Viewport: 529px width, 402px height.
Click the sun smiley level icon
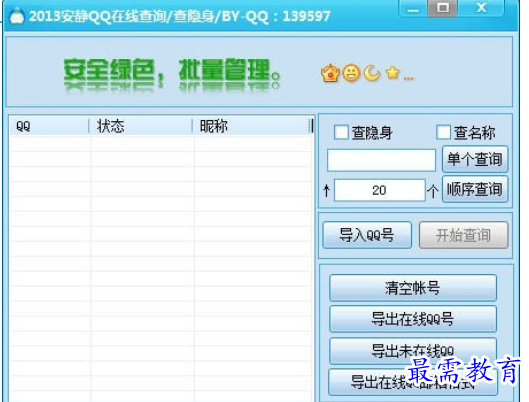(351, 73)
